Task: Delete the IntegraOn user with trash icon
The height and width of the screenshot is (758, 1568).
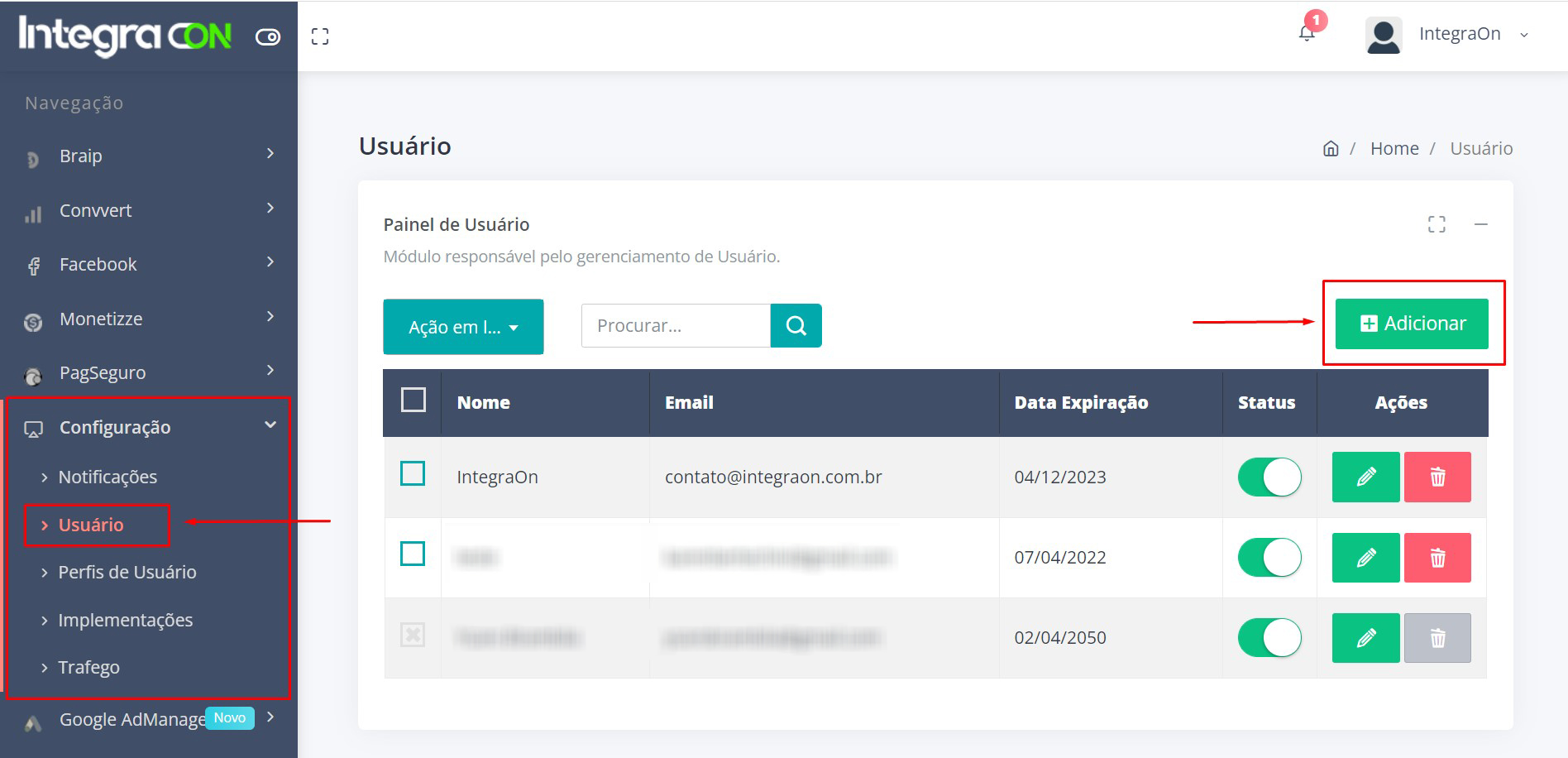Action: click(x=1437, y=477)
